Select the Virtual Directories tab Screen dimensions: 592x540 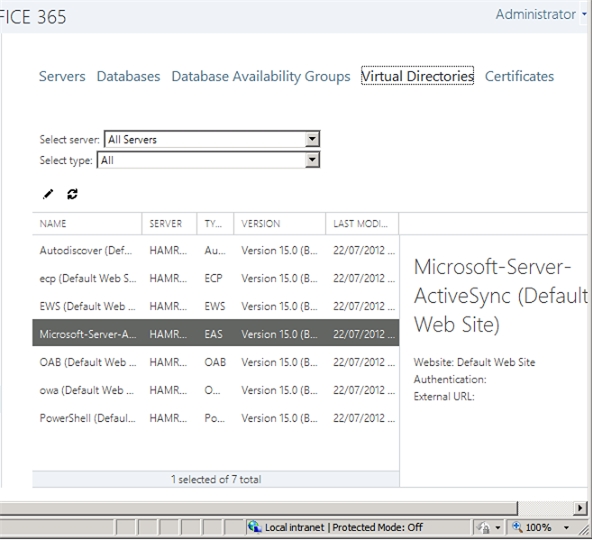[x=417, y=76]
